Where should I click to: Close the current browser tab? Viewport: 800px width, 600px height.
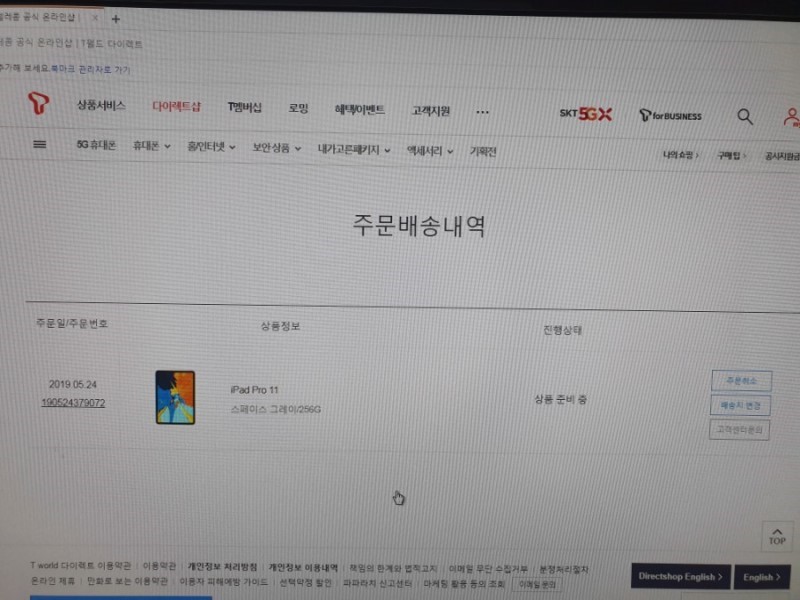coord(95,18)
